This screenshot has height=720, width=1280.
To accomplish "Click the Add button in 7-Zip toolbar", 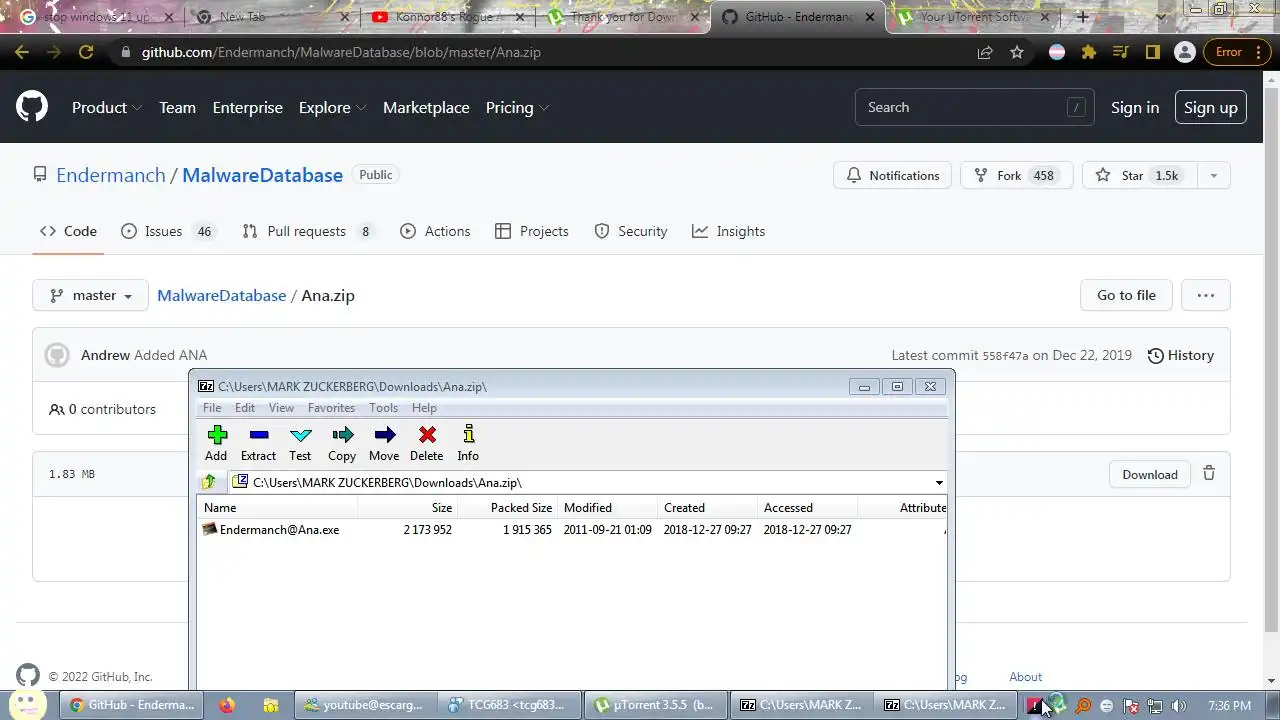I will pyautogui.click(x=216, y=443).
